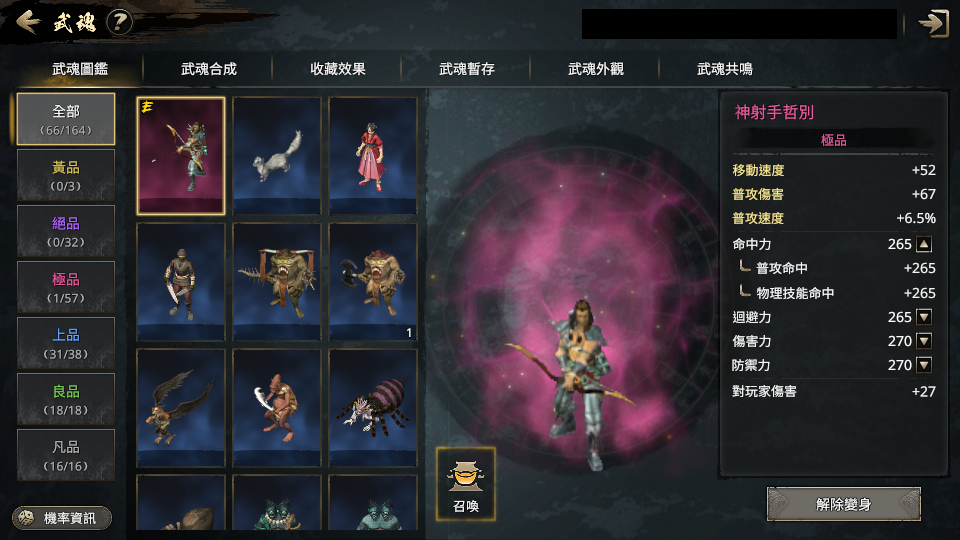
Task: Select the red kimono woman spirit card
Action: point(373,156)
